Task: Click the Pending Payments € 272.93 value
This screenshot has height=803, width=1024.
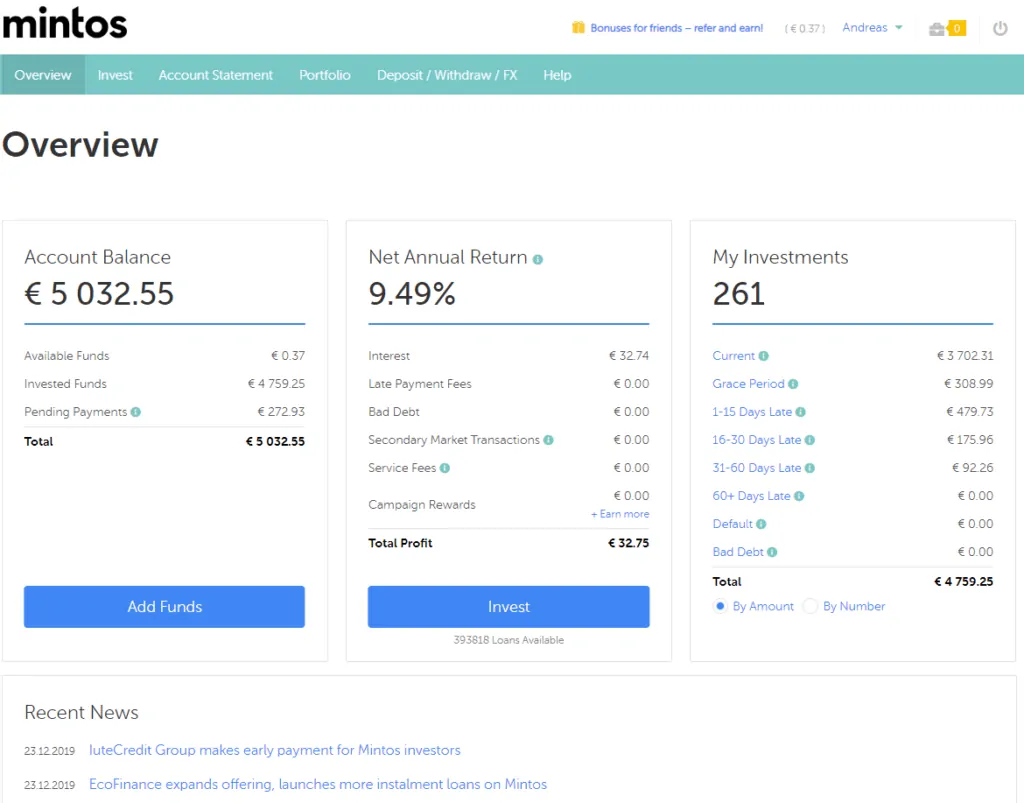Action: point(281,412)
